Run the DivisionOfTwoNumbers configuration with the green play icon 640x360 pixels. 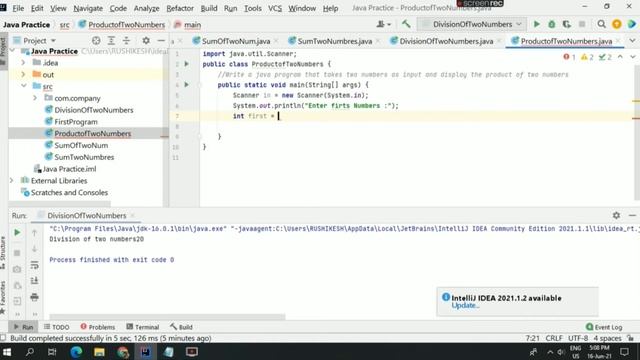[x=536, y=24]
